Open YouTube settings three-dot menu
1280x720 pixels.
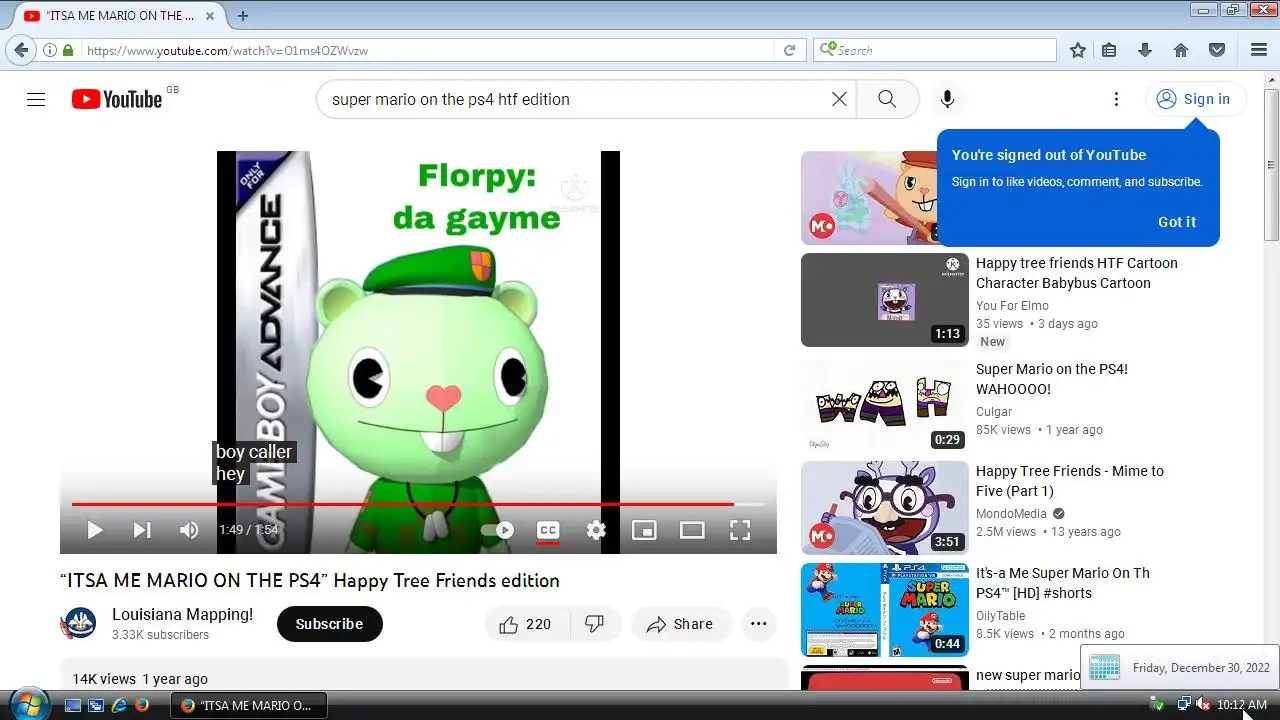tap(1116, 99)
